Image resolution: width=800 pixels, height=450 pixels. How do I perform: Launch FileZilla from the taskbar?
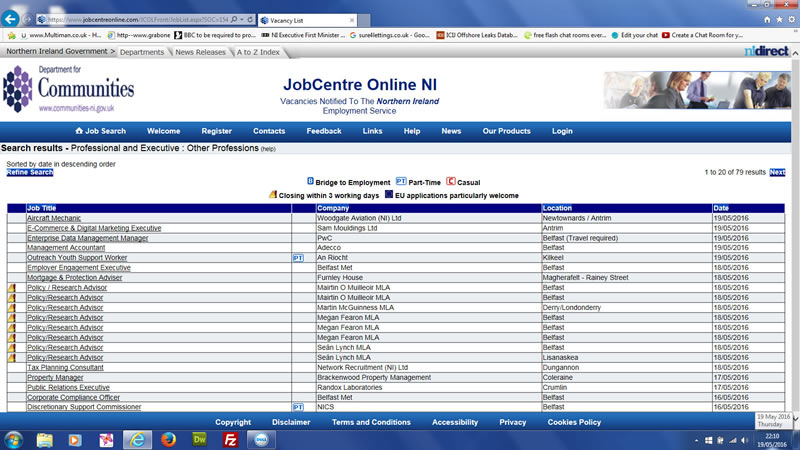tap(230, 440)
